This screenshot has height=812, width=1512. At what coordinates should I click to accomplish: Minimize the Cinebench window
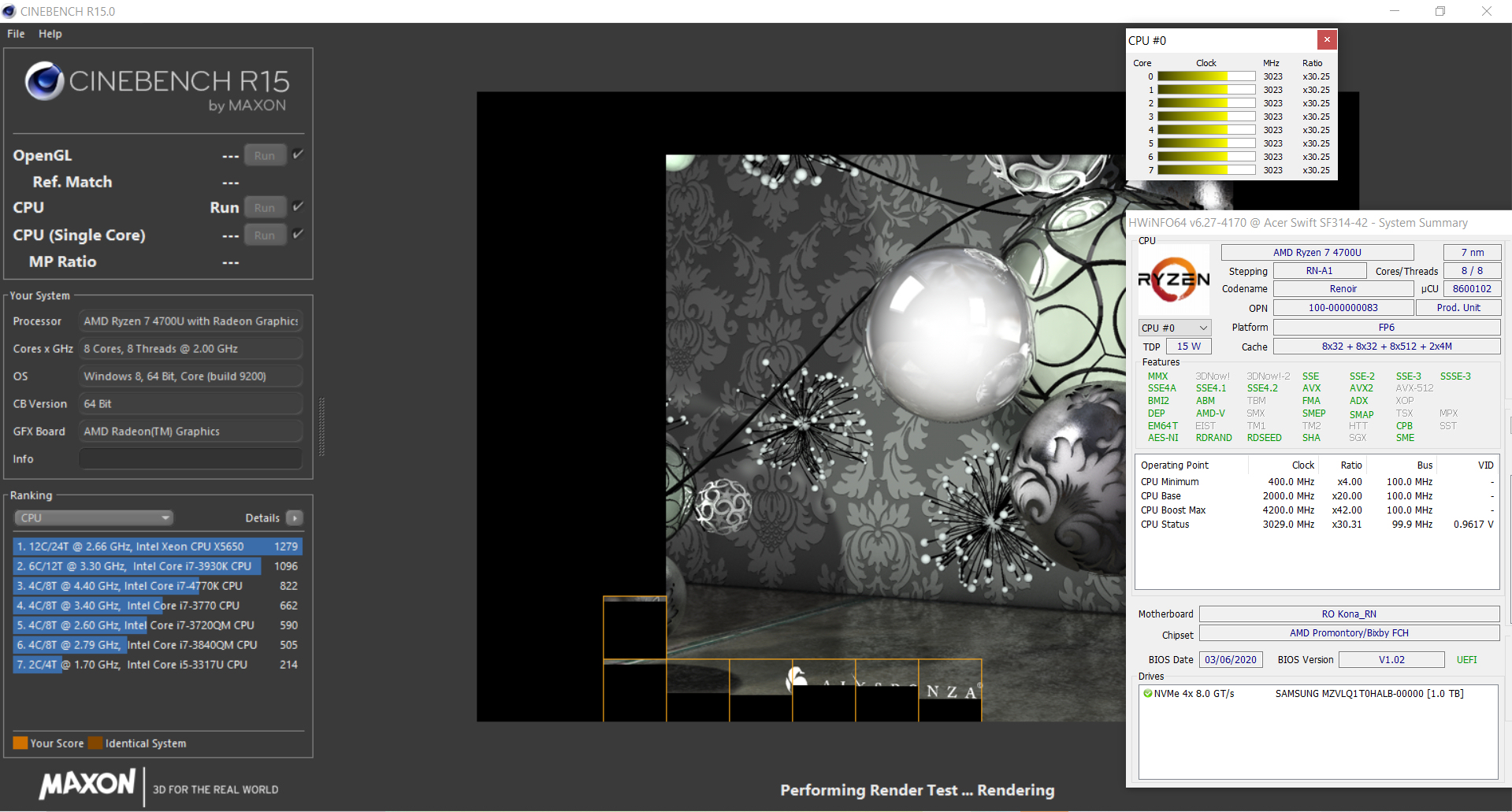tap(1394, 11)
